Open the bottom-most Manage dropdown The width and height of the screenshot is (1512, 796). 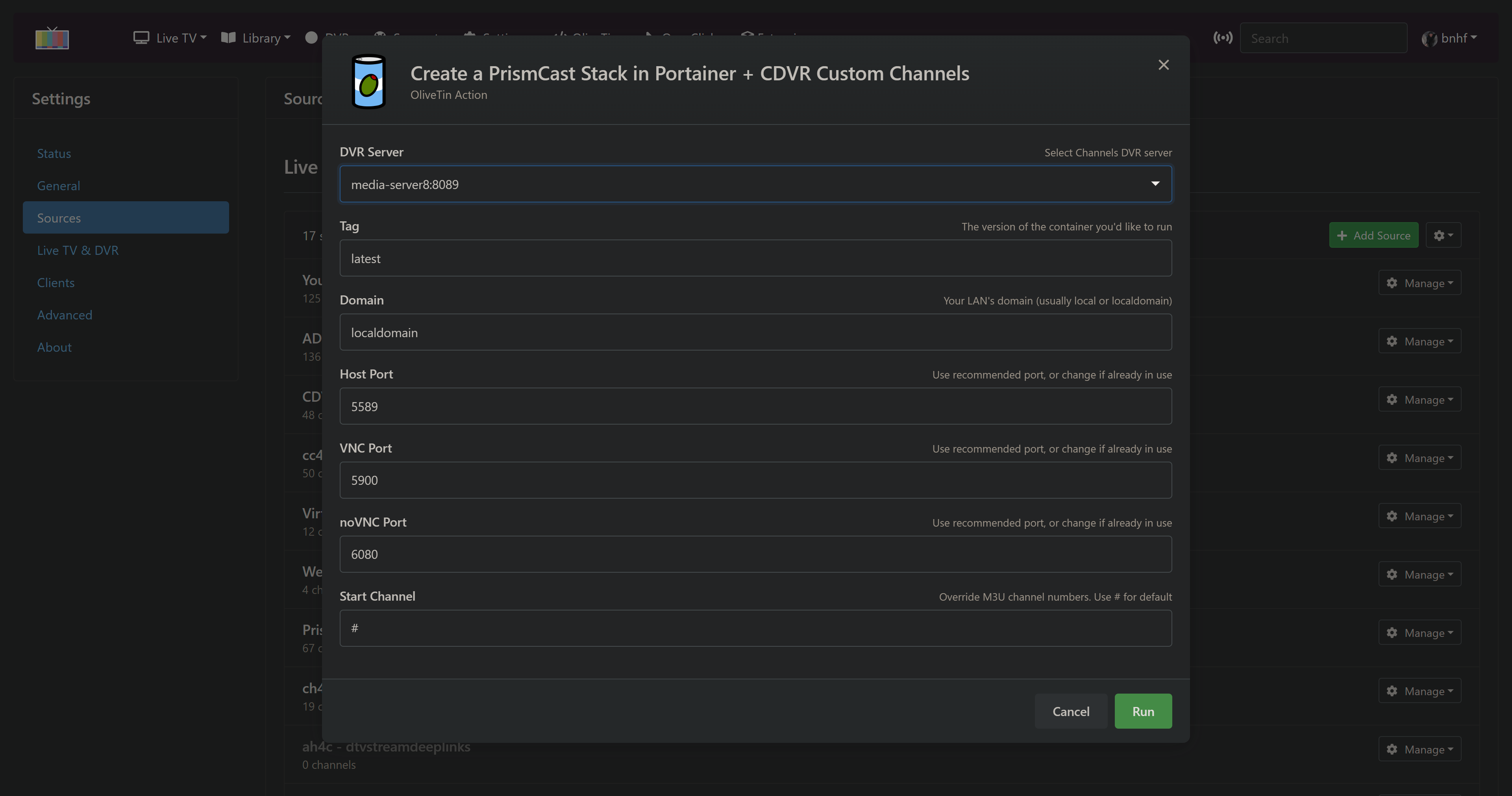click(x=1419, y=749)
